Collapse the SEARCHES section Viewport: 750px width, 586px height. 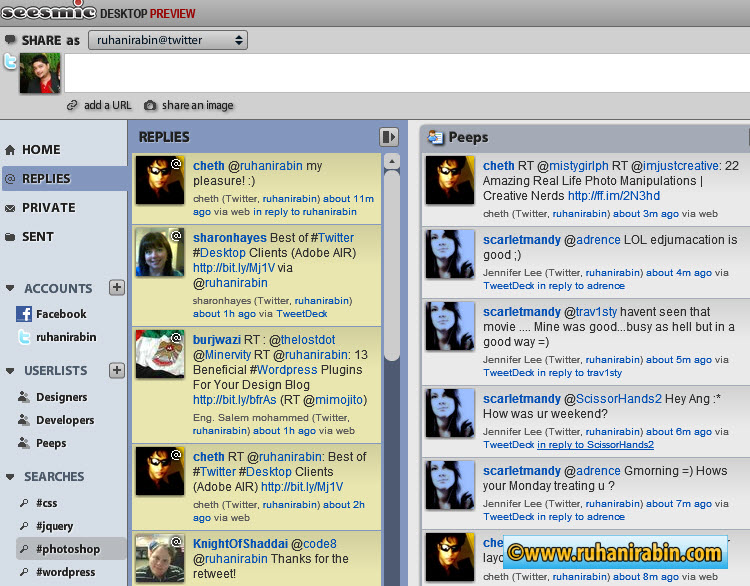point(10,477)
